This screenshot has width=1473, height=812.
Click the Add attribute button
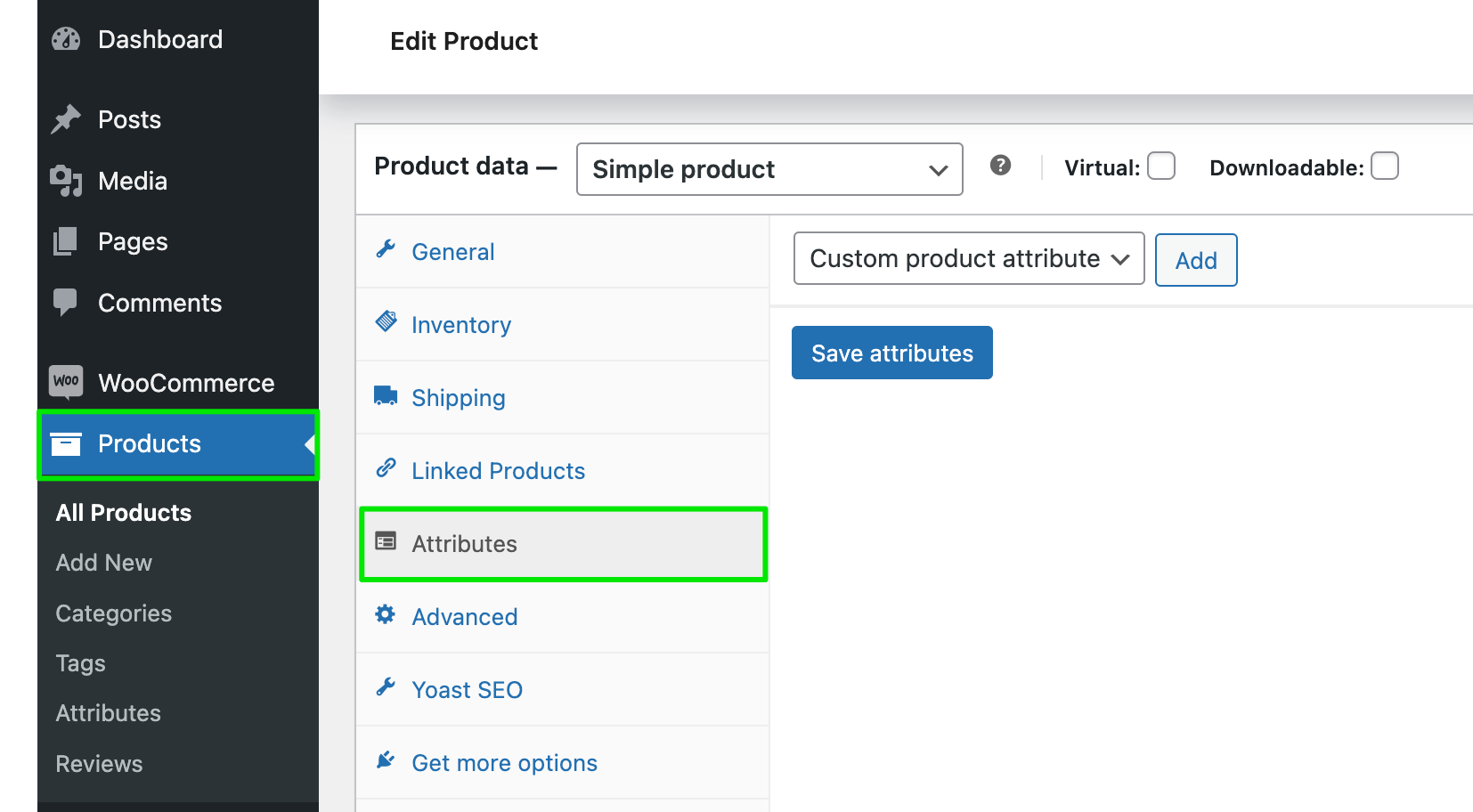(x=1196, y=260)
